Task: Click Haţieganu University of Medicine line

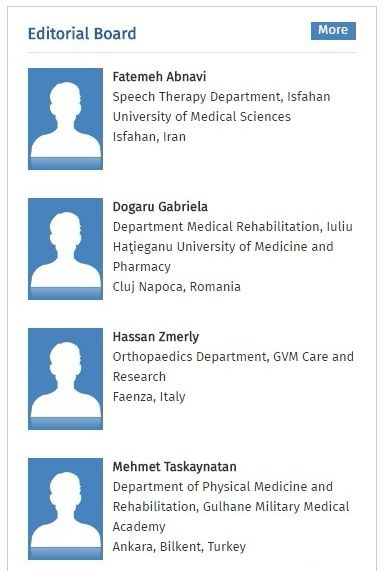Action: [223, 247]
